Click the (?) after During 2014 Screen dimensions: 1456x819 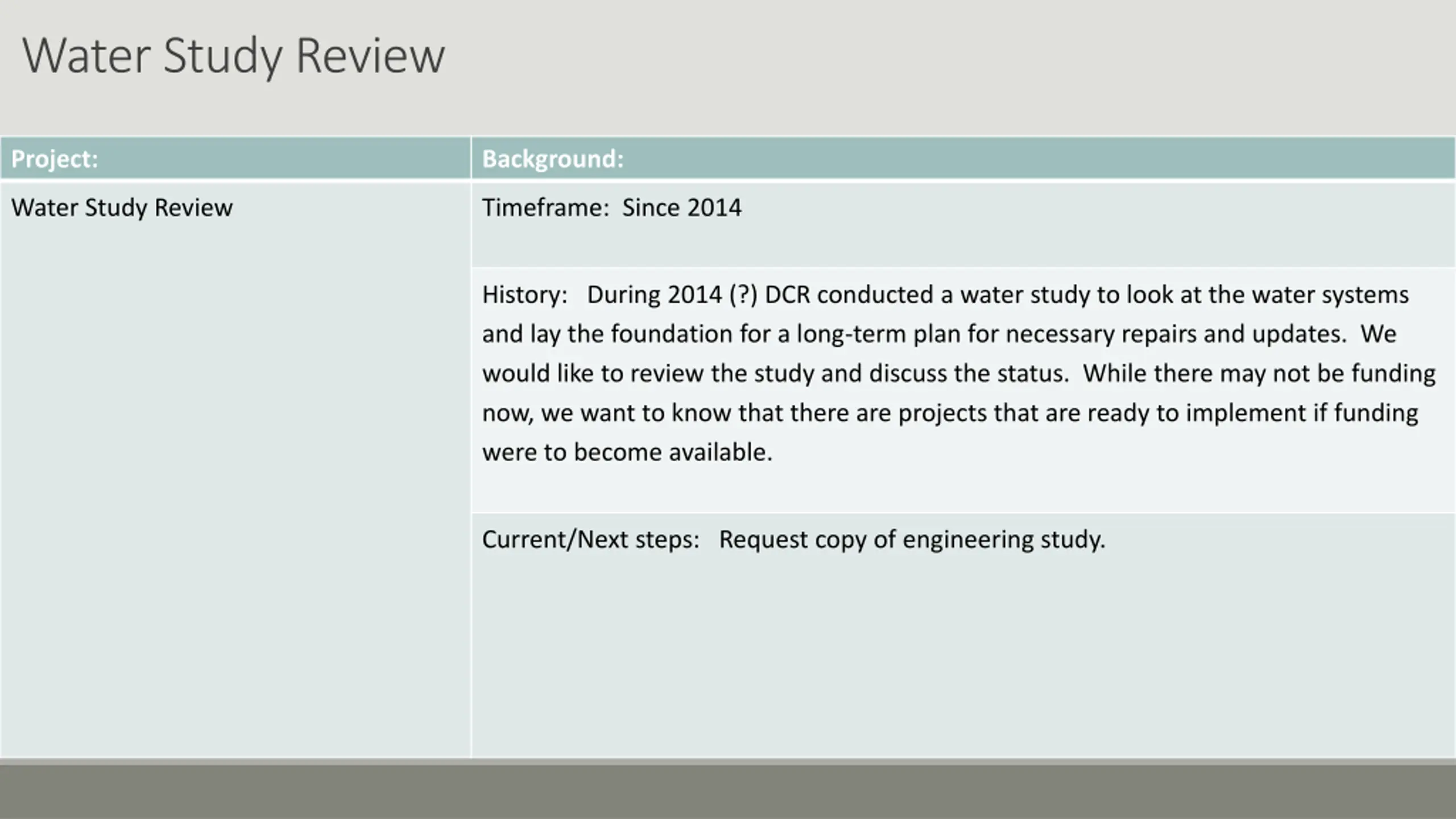pyautogui.click(x=743, y=295)
